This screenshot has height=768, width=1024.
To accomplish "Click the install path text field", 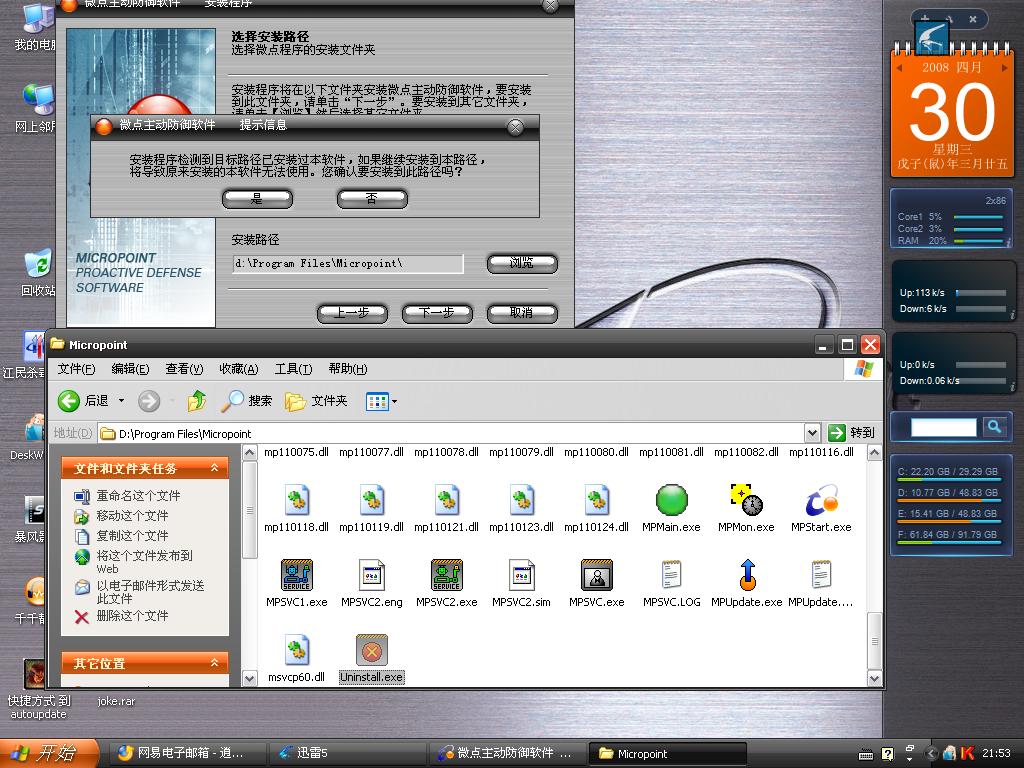I will 347,264.
